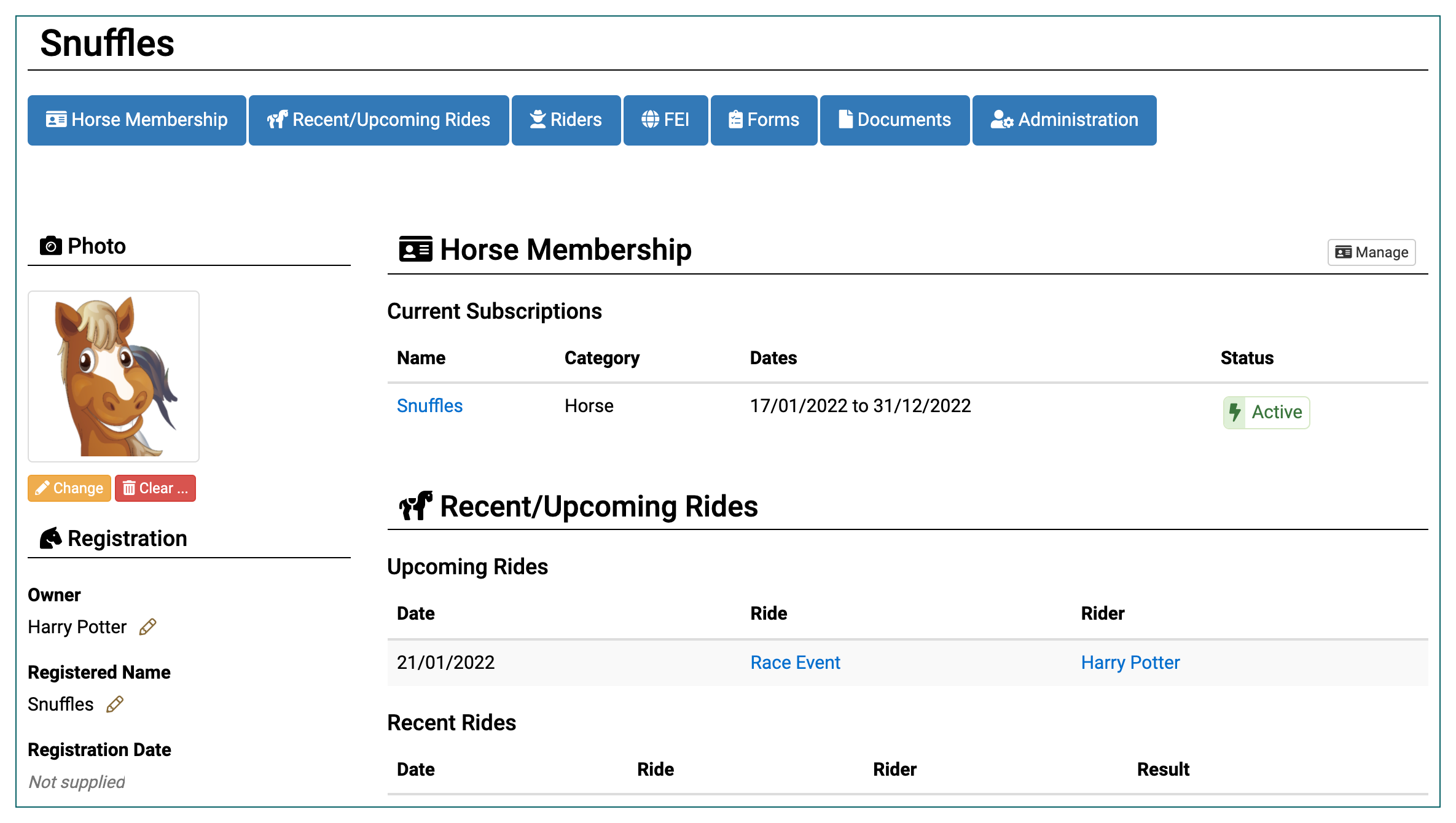
Task: Open the Race Event ride link
Action: click(795, 663)
